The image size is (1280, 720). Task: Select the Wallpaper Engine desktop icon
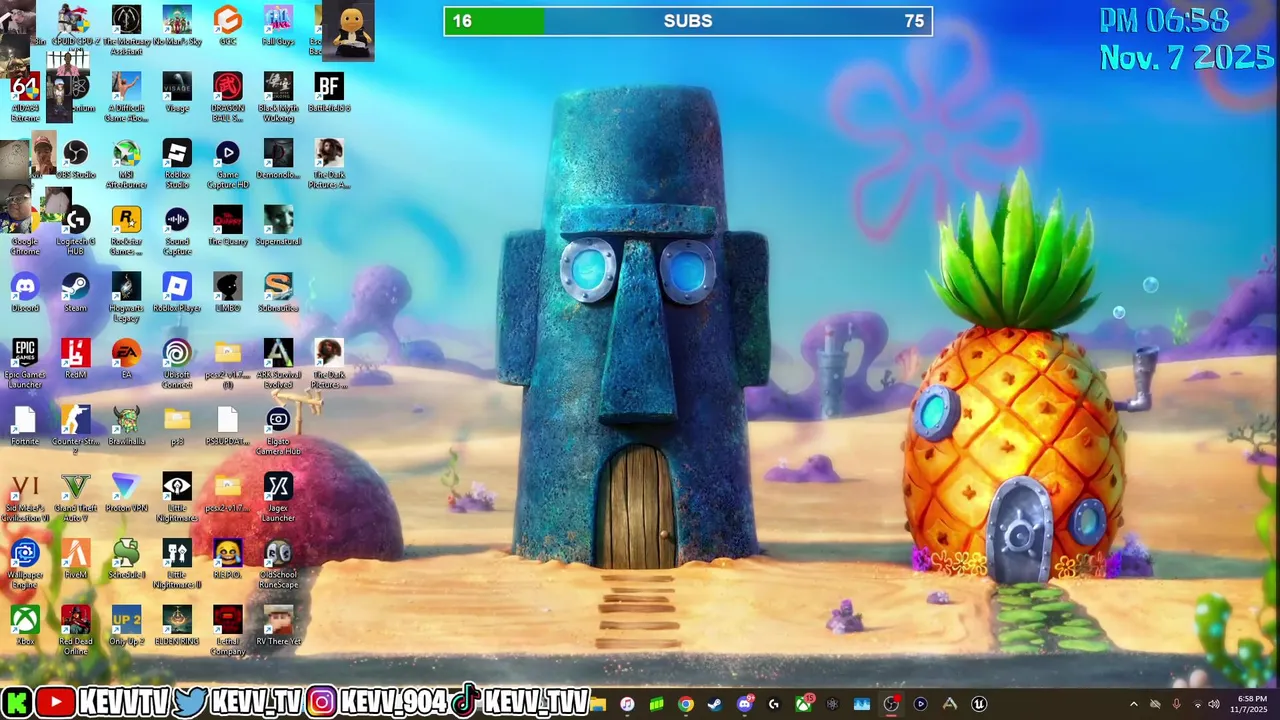coord(25,564)
